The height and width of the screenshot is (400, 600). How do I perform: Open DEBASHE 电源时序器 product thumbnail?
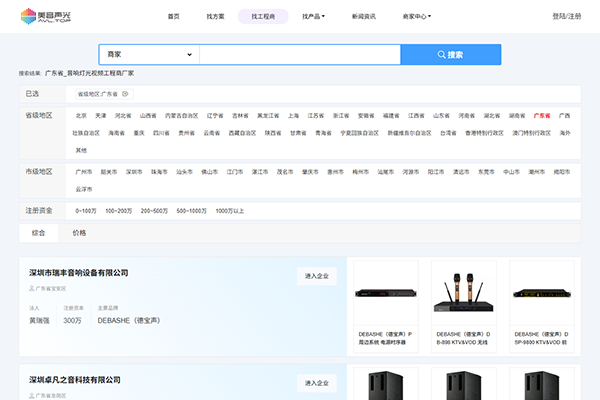tap(386, 293)
